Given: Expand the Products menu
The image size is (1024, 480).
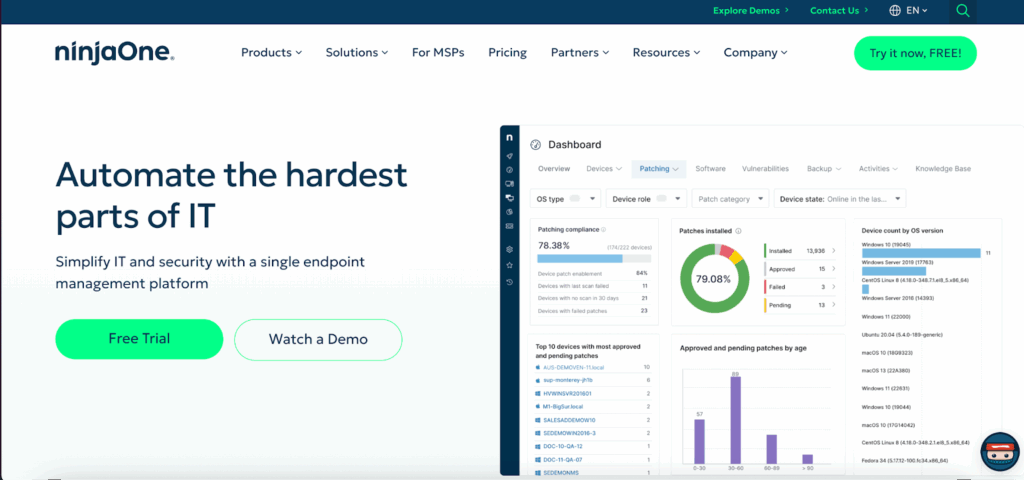Looking at the screenshot, I should click(271, 53).
